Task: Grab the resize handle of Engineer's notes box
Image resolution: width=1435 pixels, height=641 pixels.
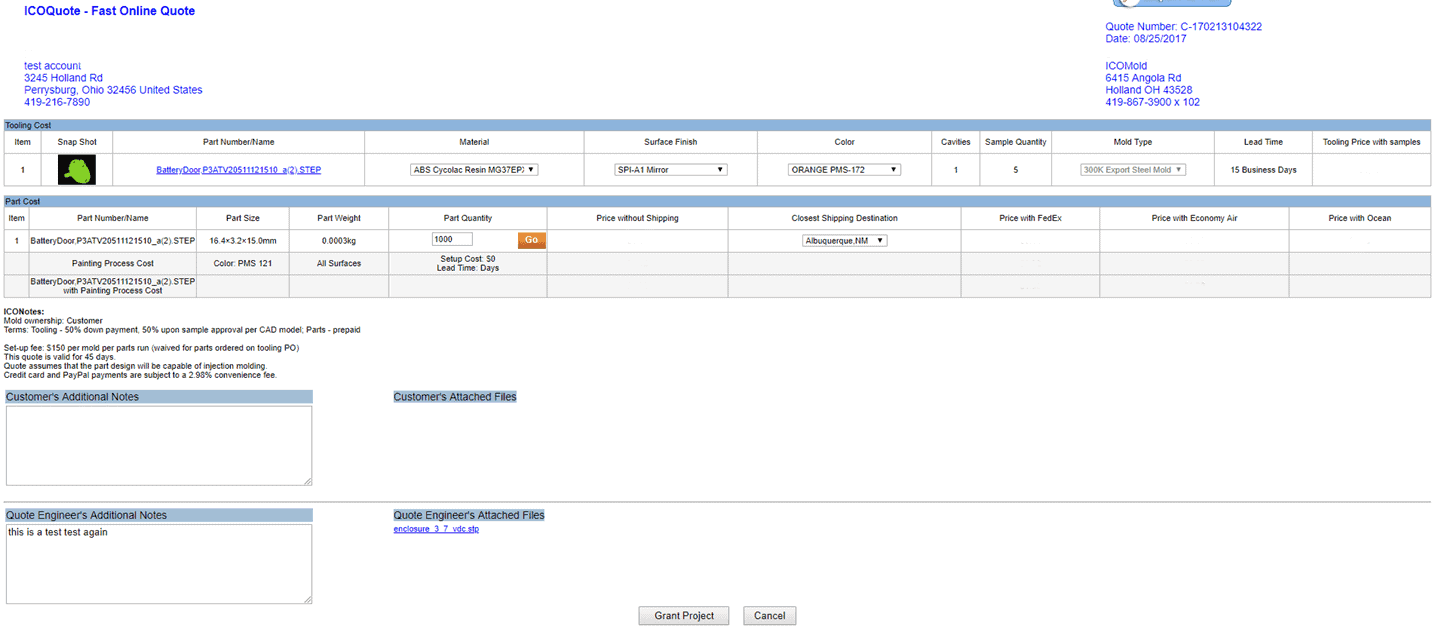Action: click(x=307, y=599)
